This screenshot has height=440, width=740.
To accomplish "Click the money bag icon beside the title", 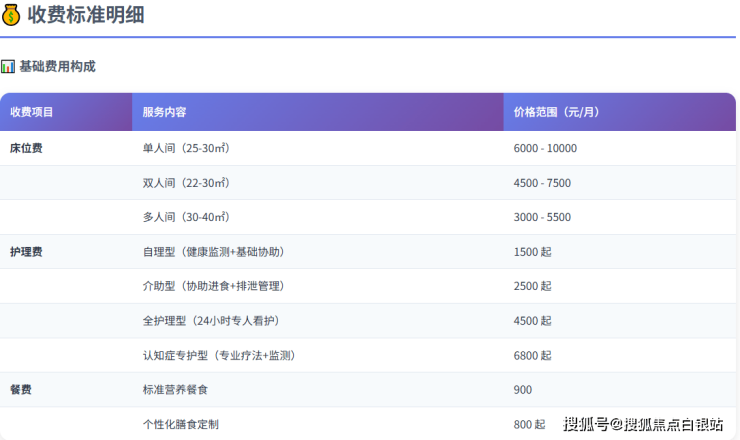I will [x=12, y=15].
